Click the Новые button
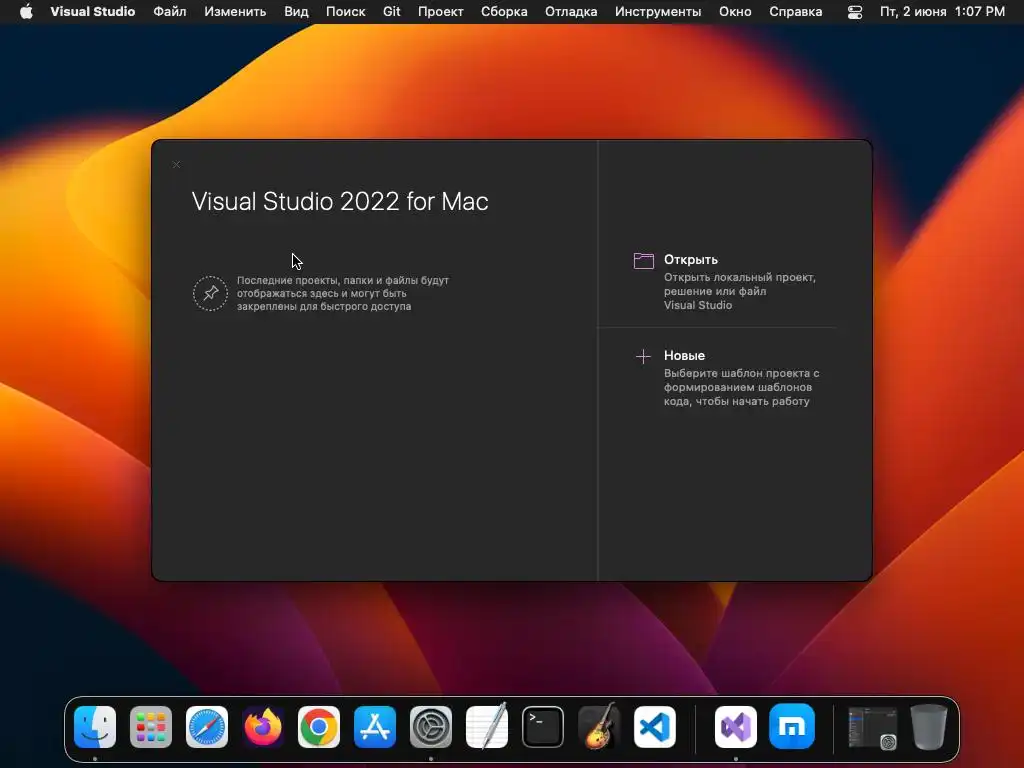This screenshot has height=768, width=1024. [684, 355]
